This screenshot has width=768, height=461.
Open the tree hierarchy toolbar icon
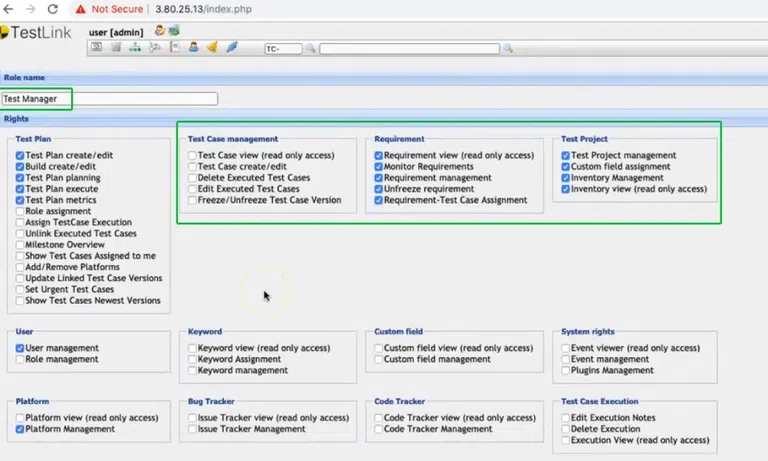(x=135, y=47)
